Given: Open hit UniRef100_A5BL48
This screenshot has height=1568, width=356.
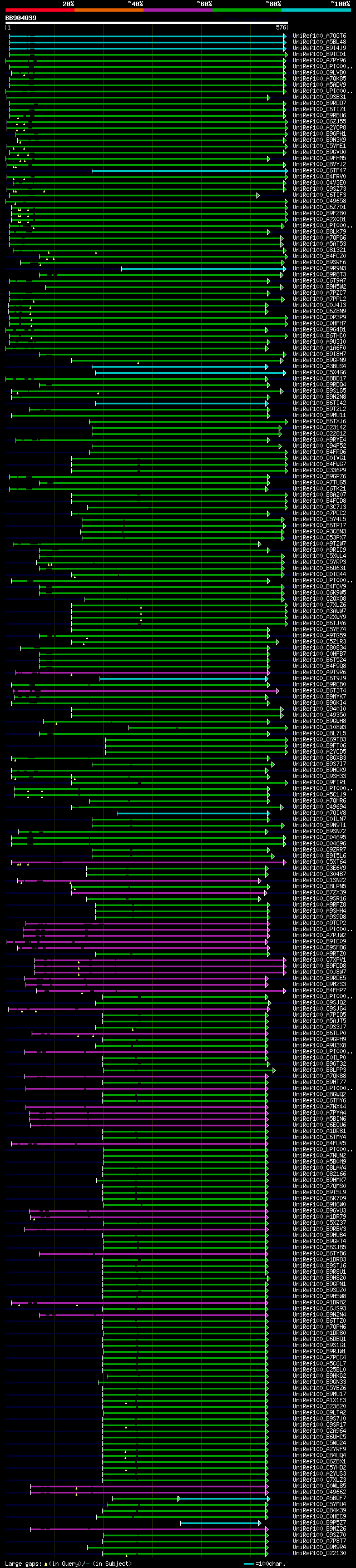Looking at the screenshot, I should point(319,42).
